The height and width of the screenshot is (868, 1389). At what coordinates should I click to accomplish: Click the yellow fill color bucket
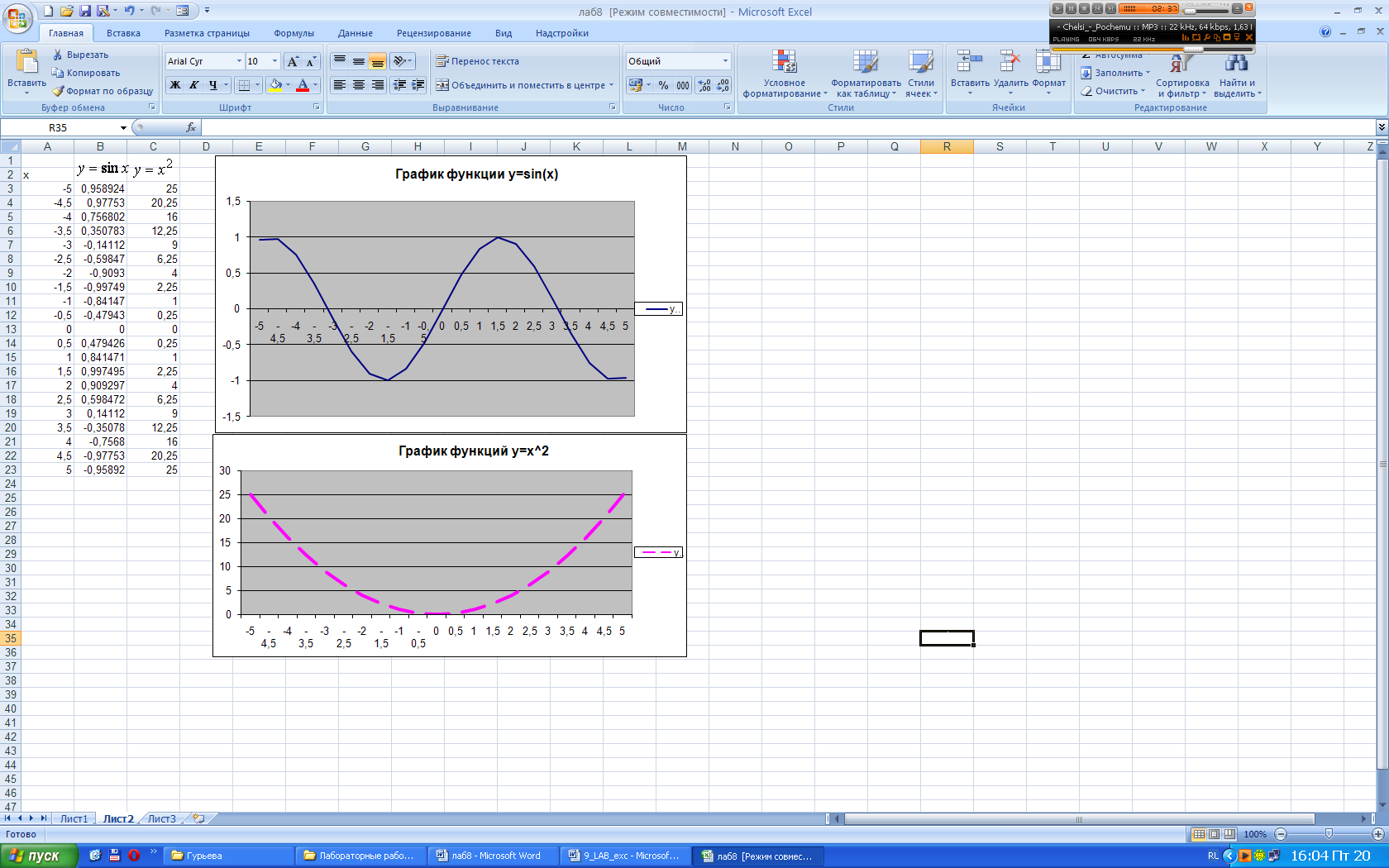pos(275,85)
